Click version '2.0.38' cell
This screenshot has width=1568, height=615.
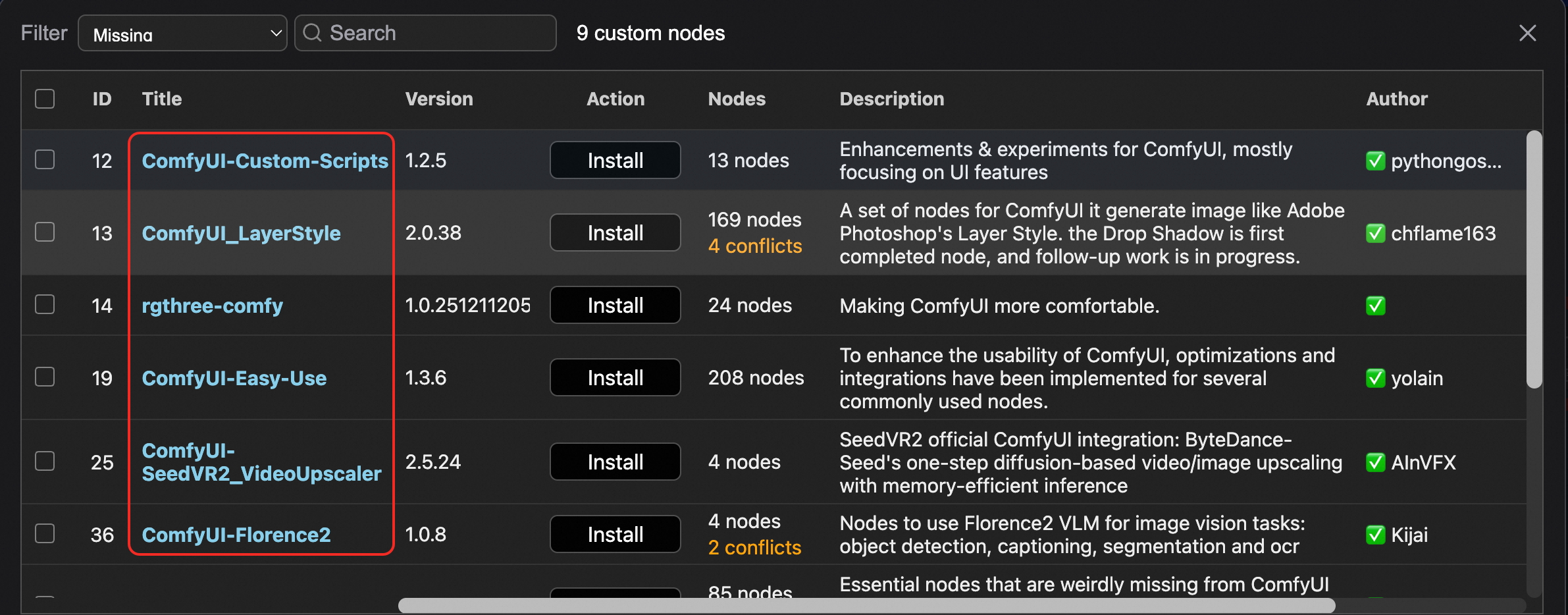(x=433, y=233)
